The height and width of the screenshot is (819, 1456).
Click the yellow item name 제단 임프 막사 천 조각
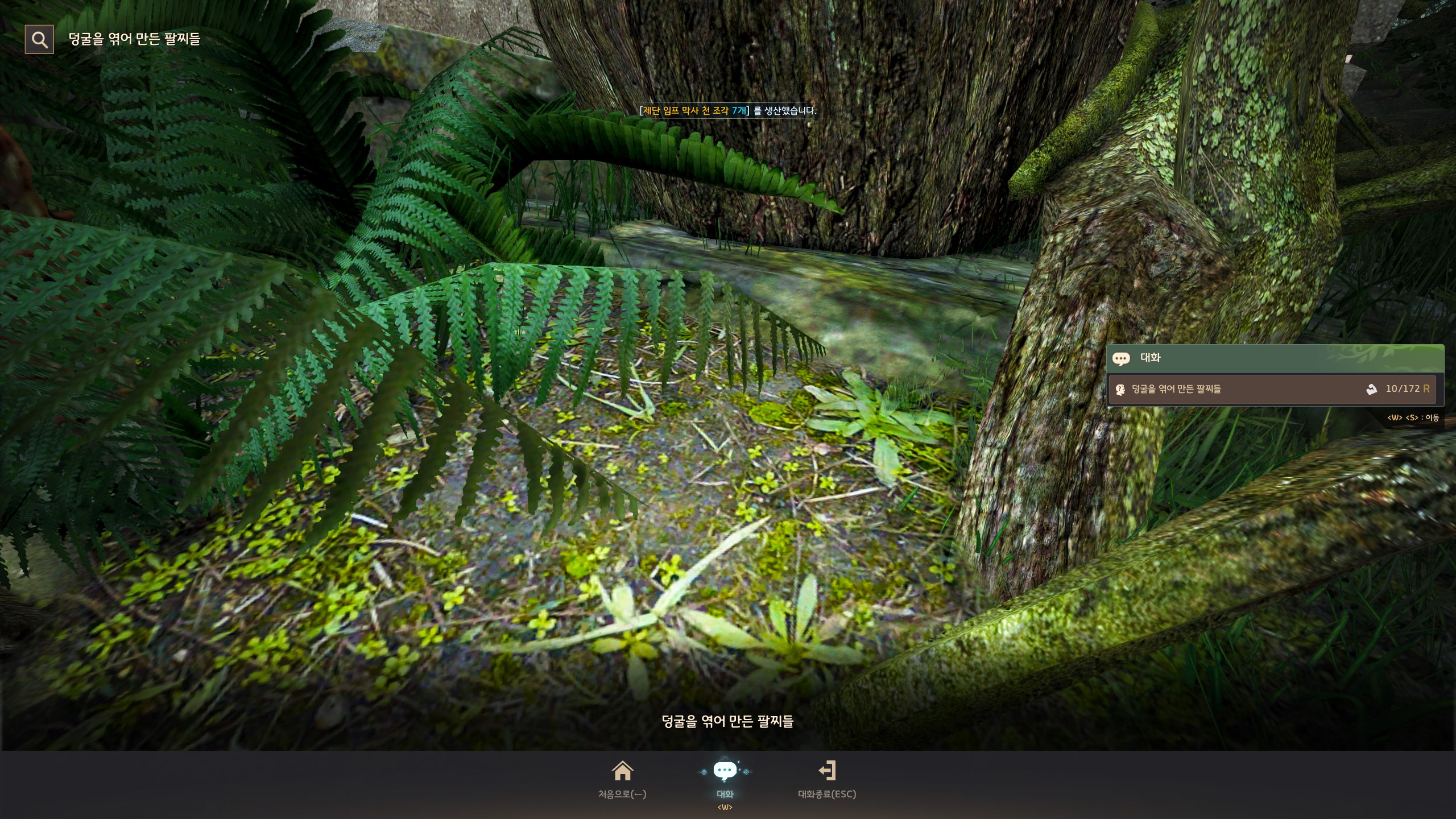685,111
